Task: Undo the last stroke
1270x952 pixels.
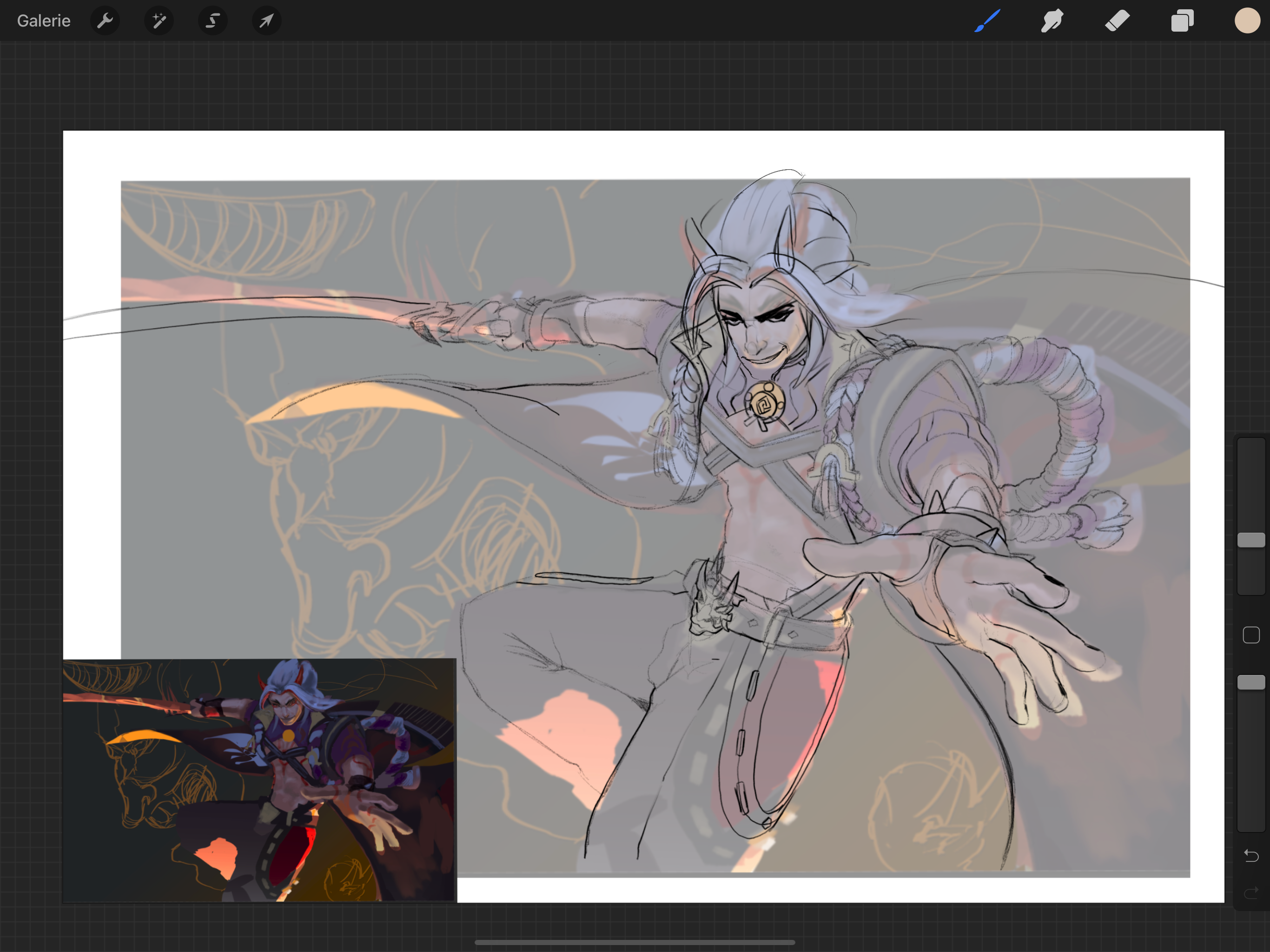Action: click(1251, 856)
